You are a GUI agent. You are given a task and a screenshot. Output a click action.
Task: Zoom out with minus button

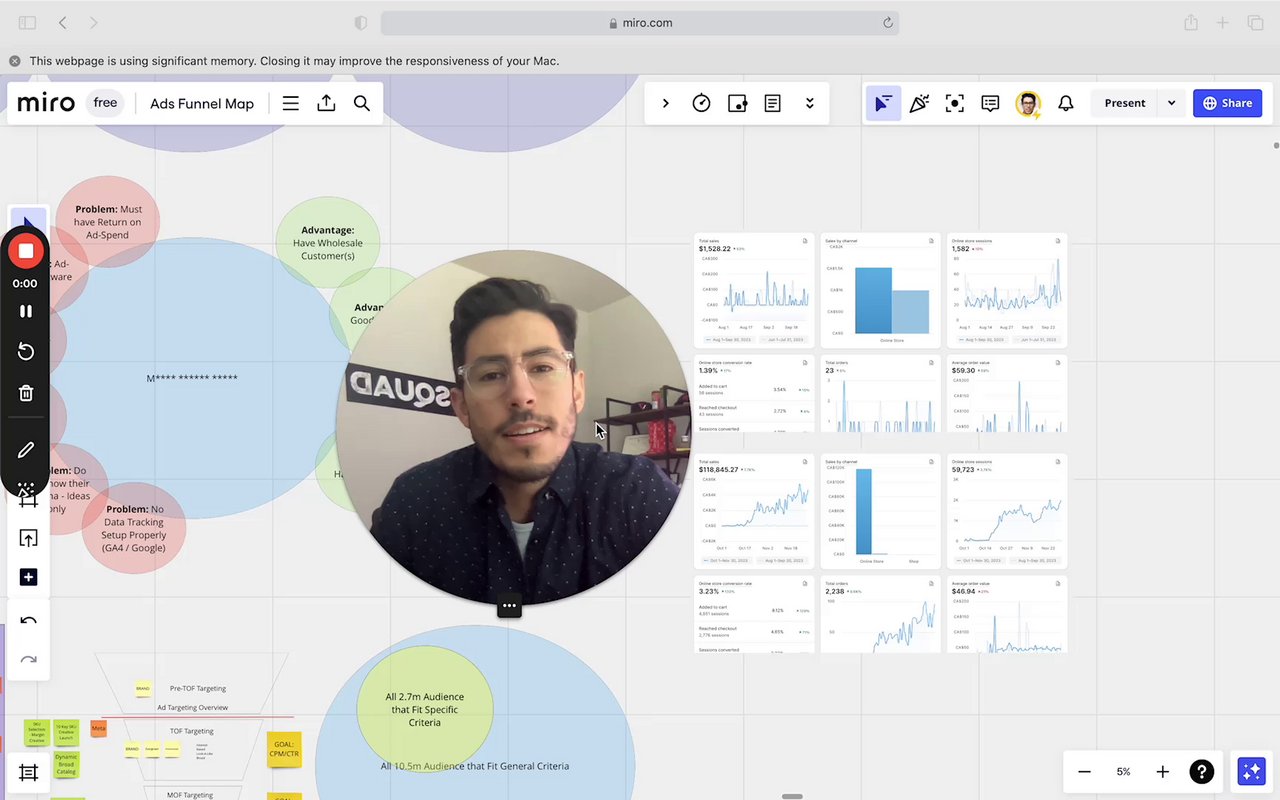tap(1084, 772)
